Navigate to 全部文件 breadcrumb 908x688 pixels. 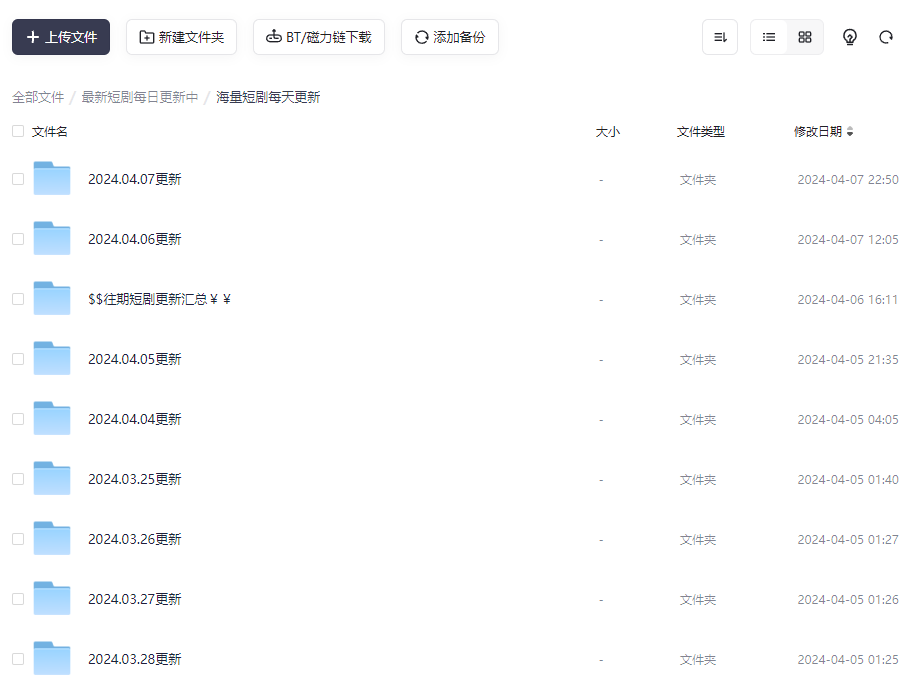pos(38,98)
